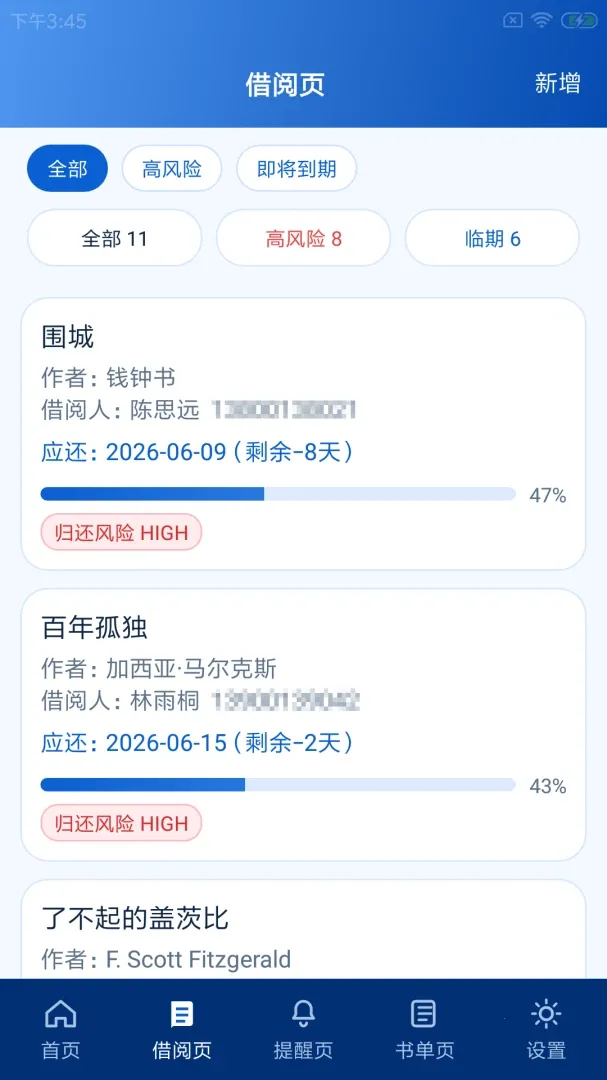This screenshot has height=1080, width=607.
Task: Tap the 新增 button
Action: click(557, 83)
